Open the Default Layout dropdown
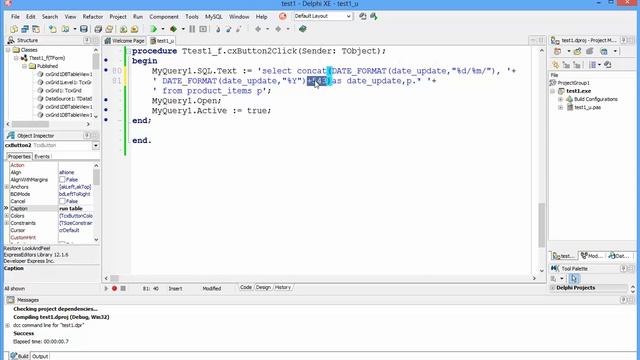The width and height of the screenshot is (640, 360). [349, 16]
